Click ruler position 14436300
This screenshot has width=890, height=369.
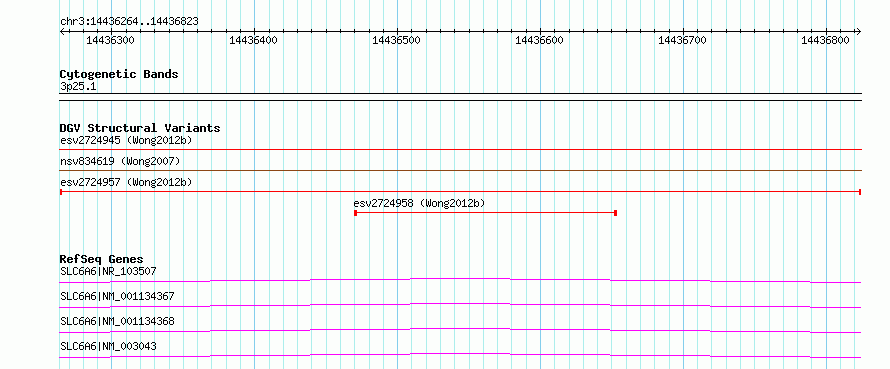[110, 41]
